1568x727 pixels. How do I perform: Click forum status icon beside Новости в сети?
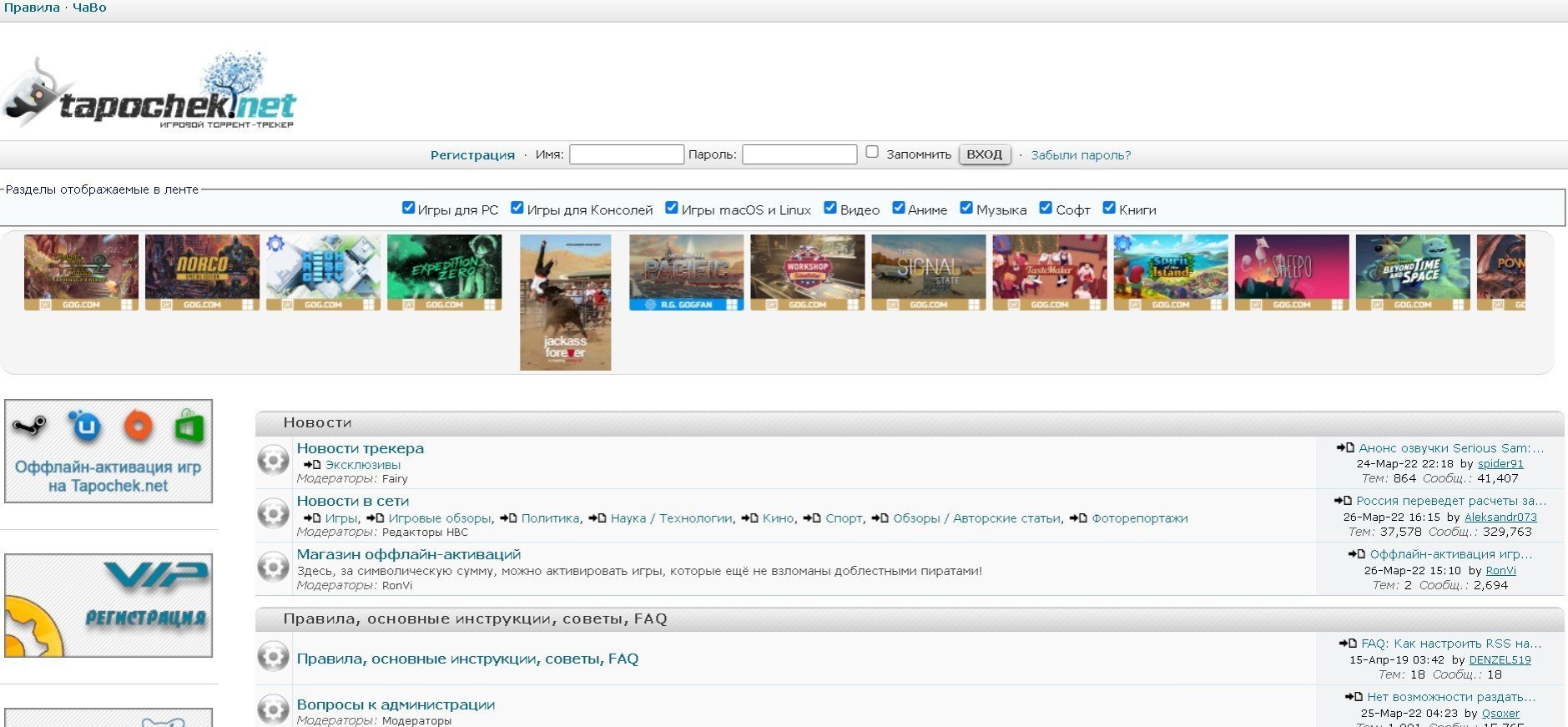click(273, 513)
